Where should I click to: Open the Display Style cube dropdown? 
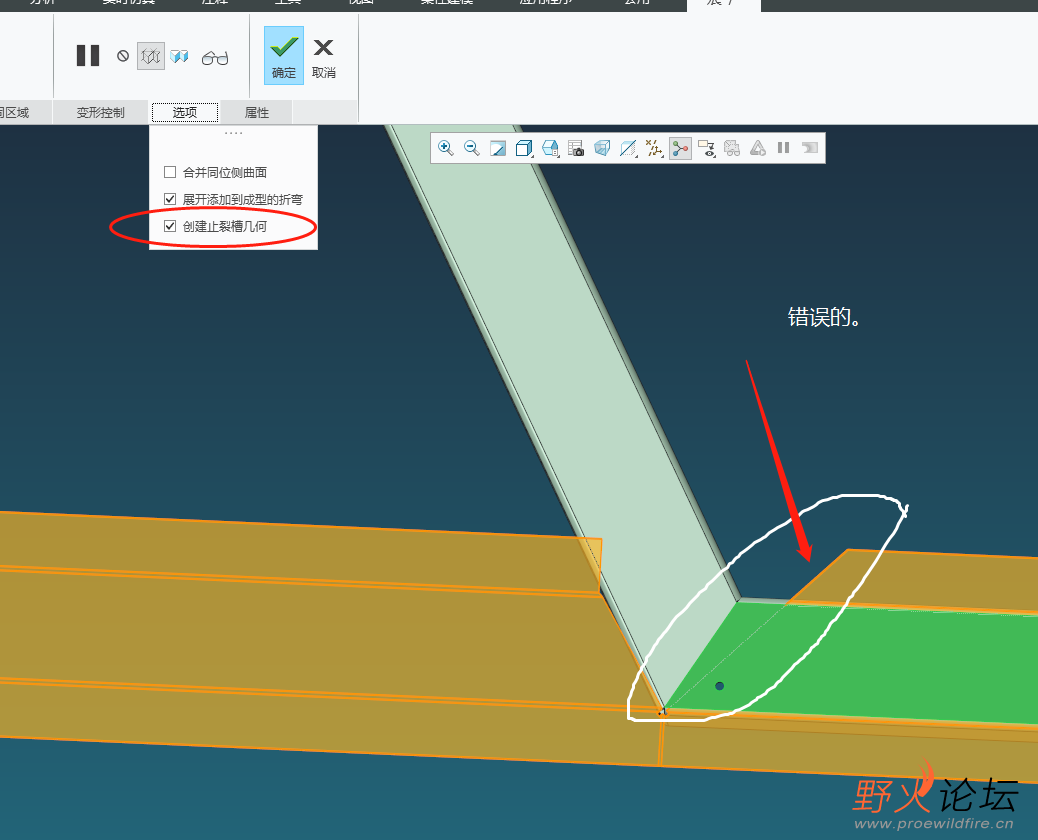tap(524, 148)
